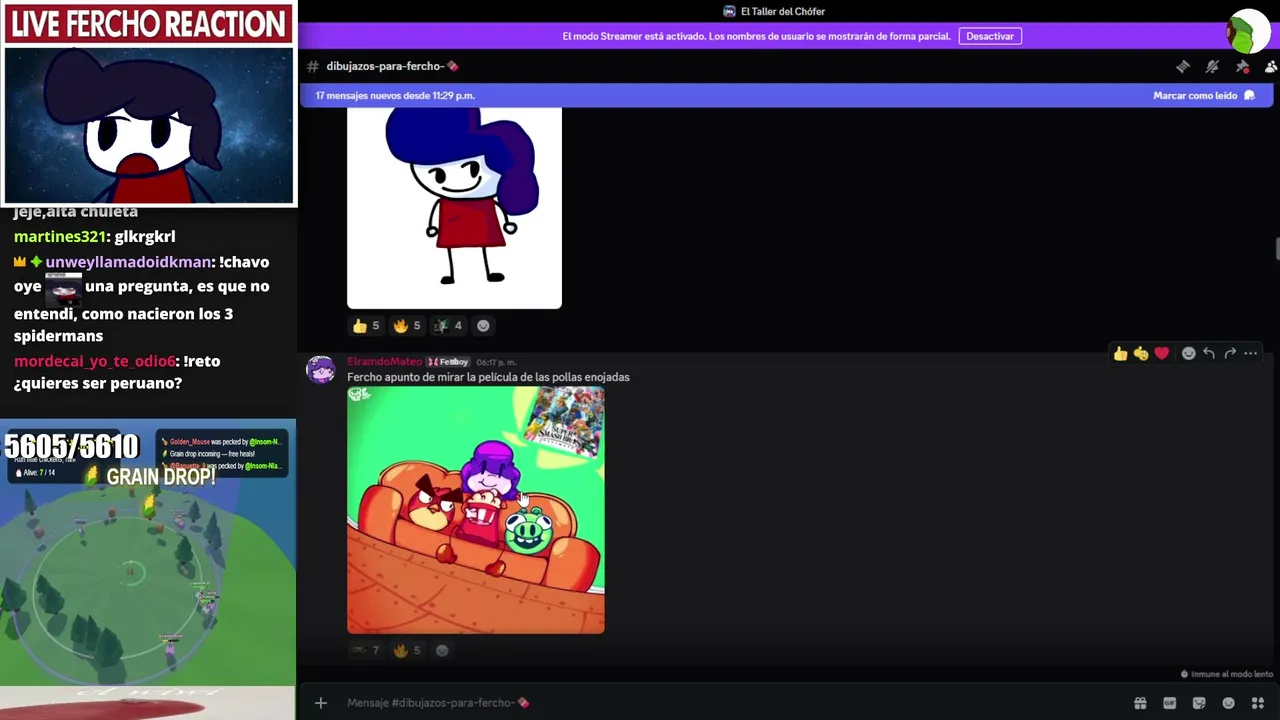Screen dimensions: 1280x720
Task: Forward the ElramdoMateo message
Action: (x=1230, y=353)
